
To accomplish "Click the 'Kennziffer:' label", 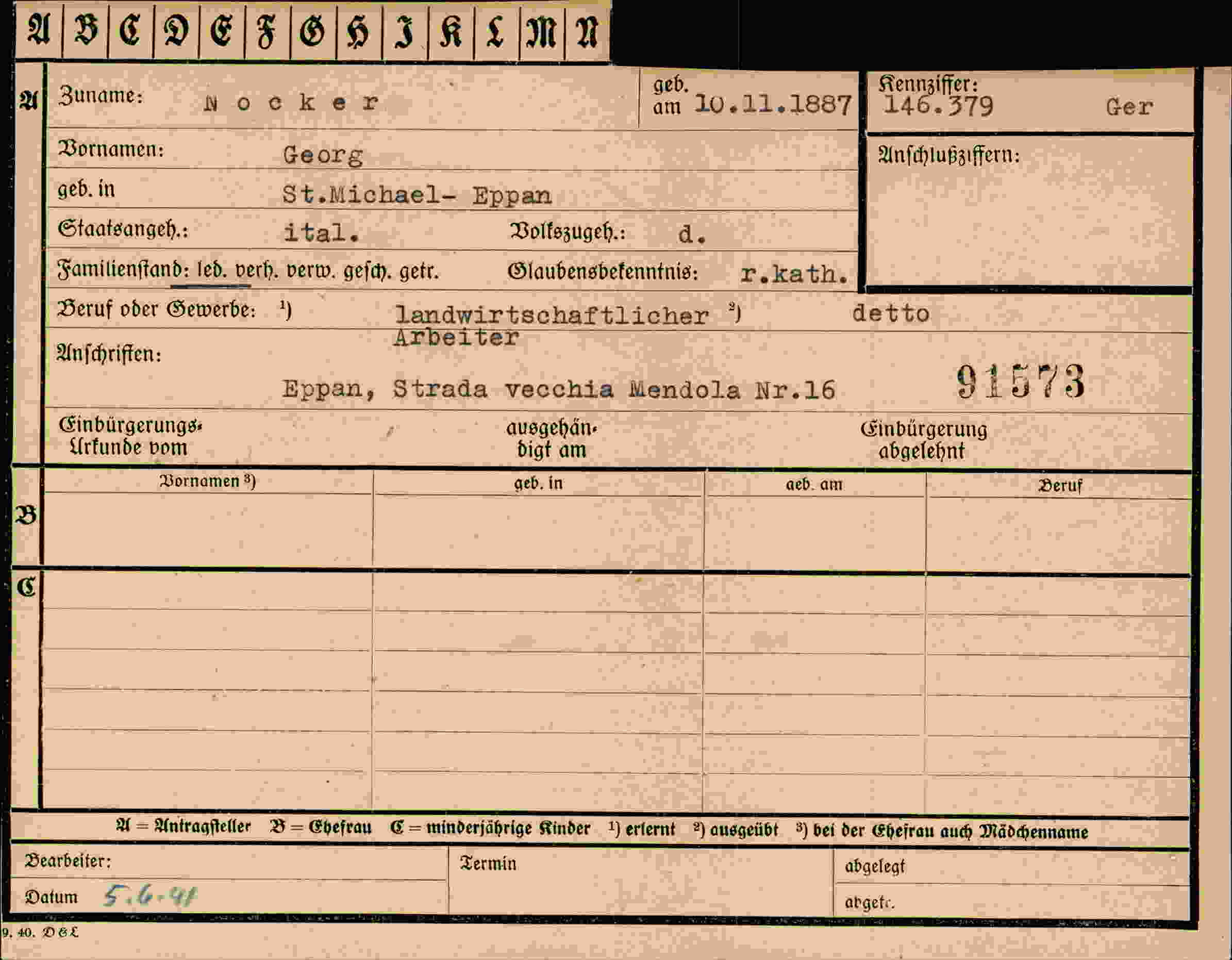I will [928, 85].
